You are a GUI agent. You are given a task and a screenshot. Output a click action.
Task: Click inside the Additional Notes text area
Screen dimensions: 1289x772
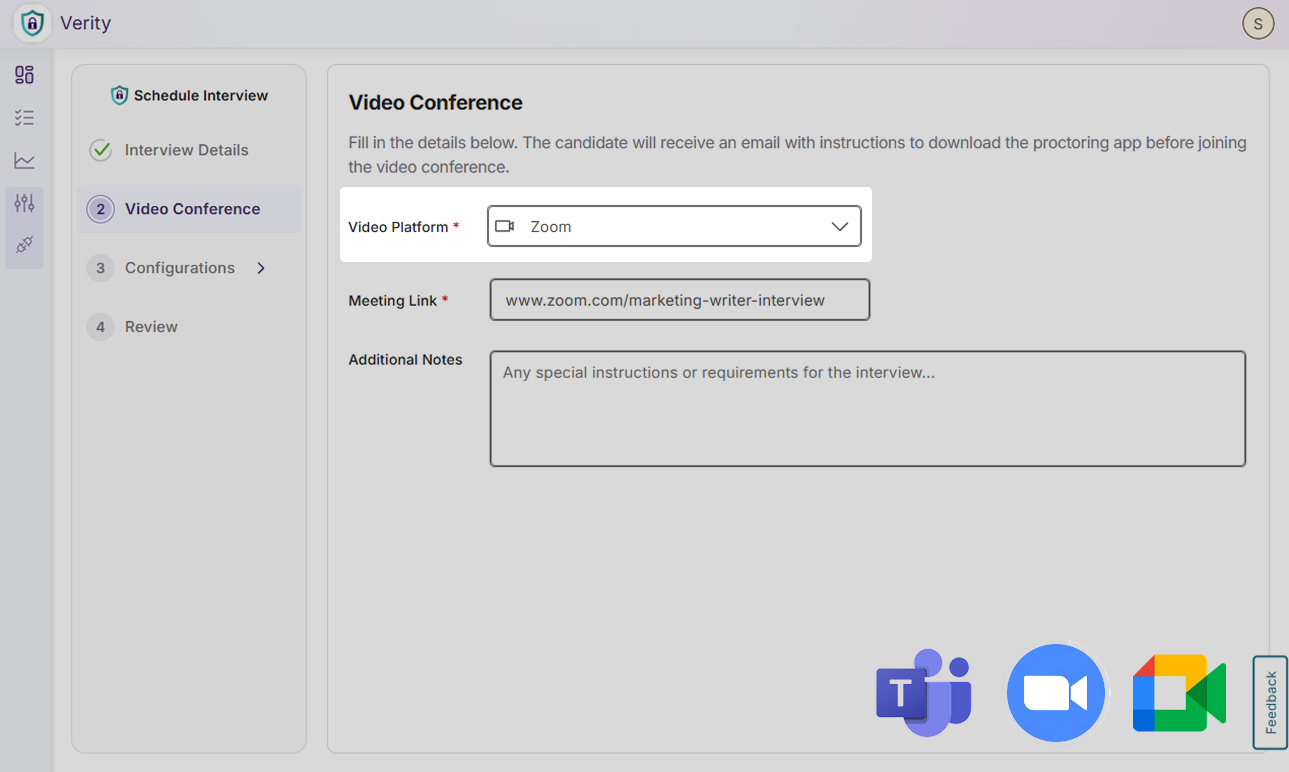tap(866, 408)
